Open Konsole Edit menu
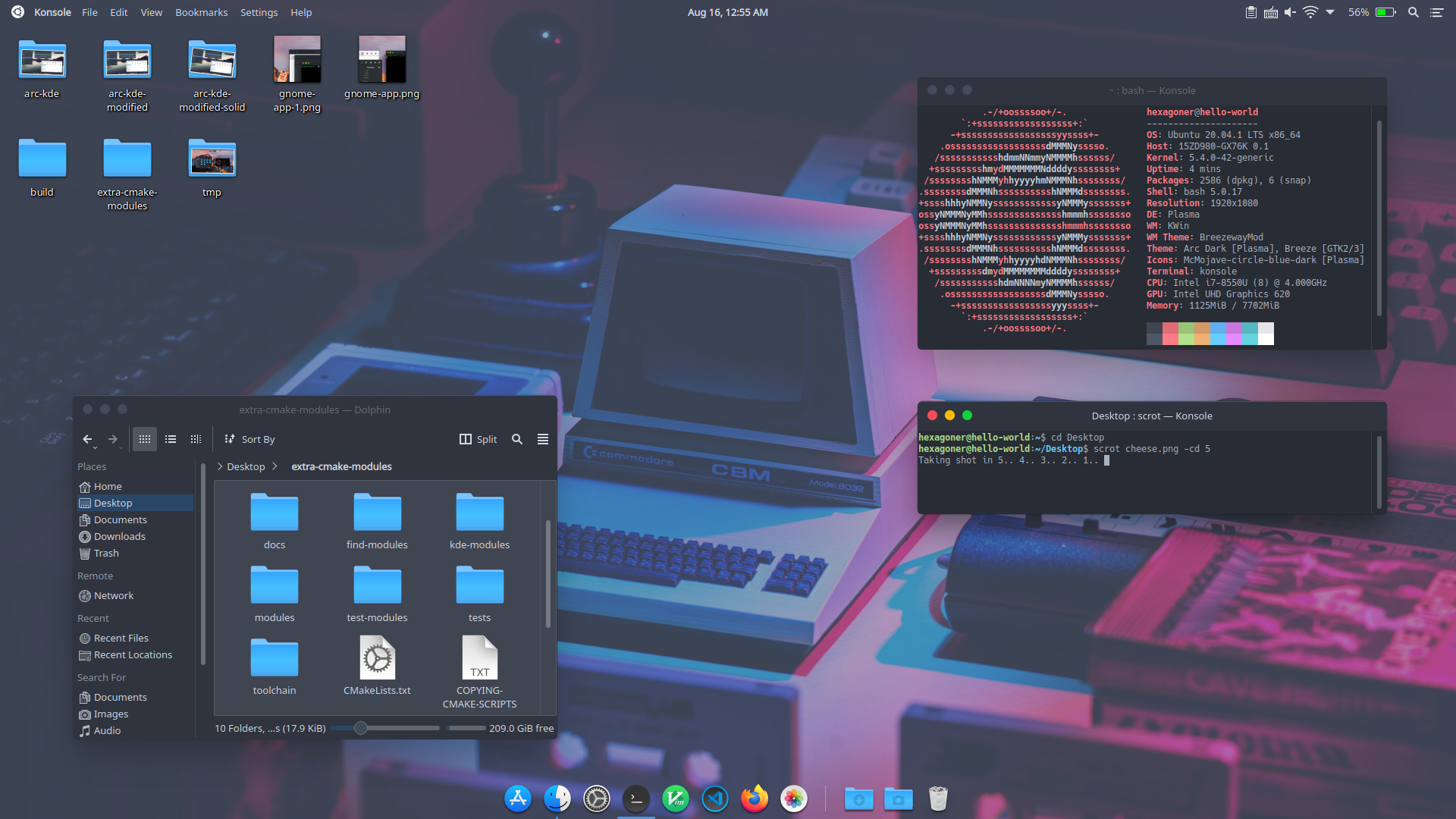This screenshot has height=819, width=1456. point(118,12)
